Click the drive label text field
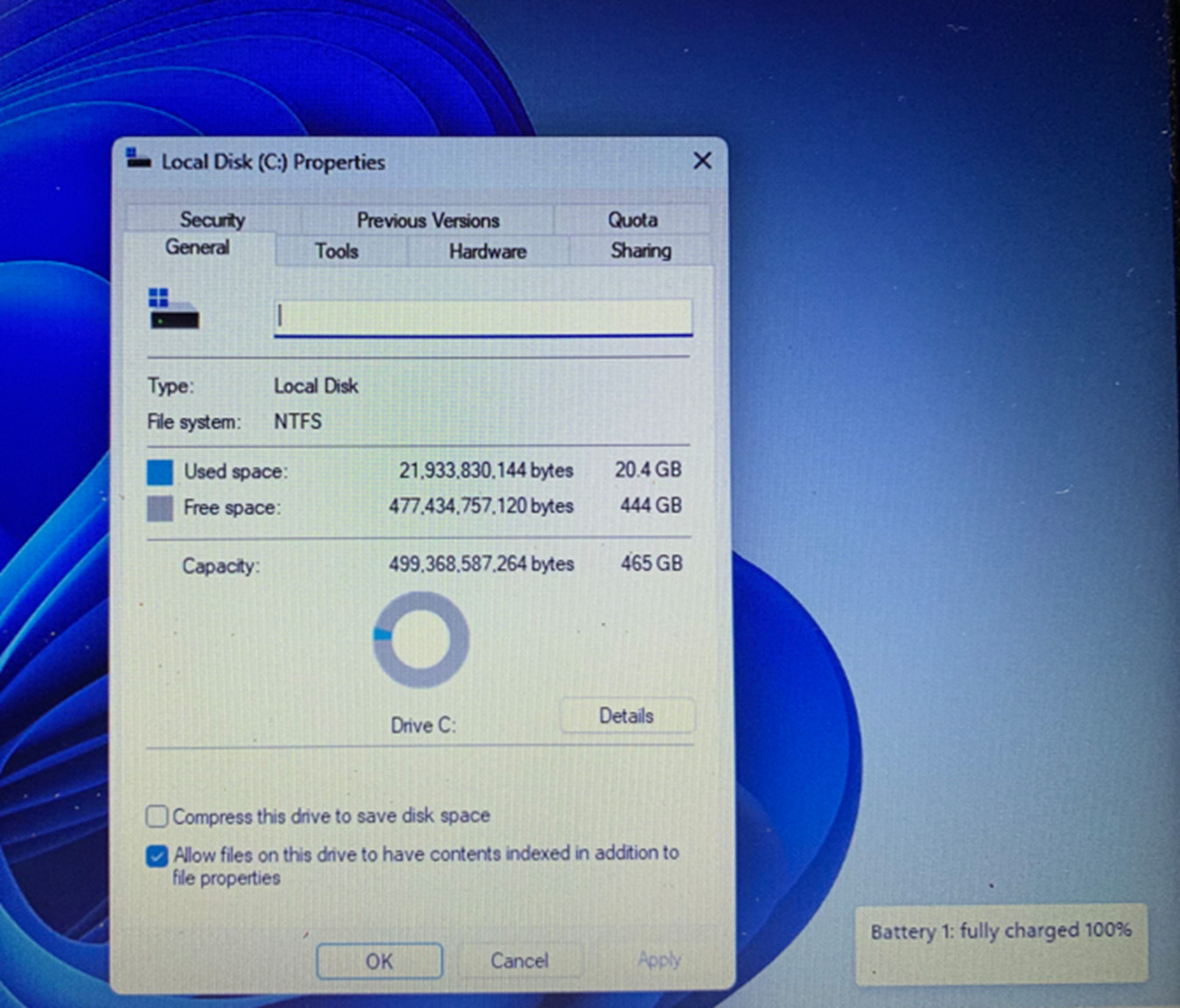1180x1008 pixels. [483, 317]
